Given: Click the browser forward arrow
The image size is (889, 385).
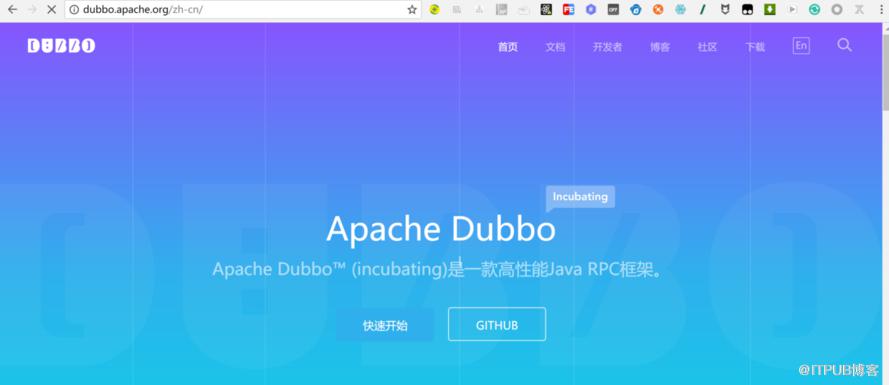Looking at the screenshot, I should click(32, 10).
